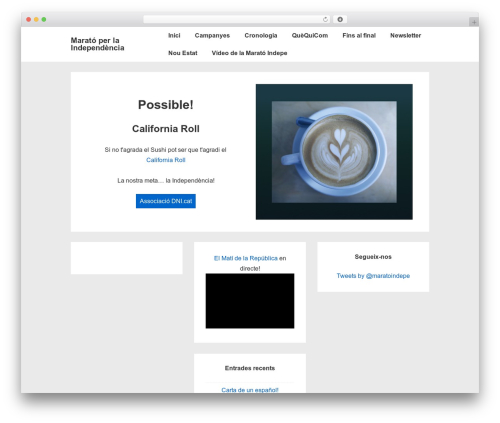Screen dimensions: 500x423
Task: Open the Nou Estat menu item
Action: point(183,53)
